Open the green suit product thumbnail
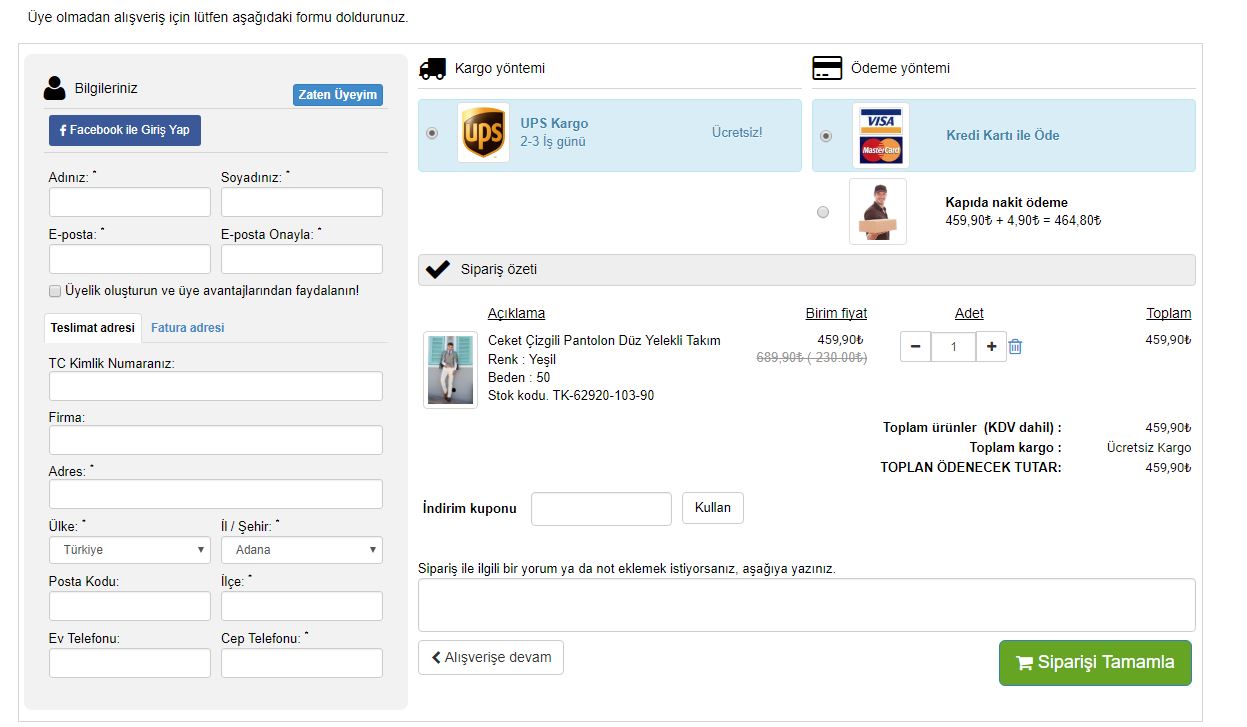The image size is (1247, 727). point(450,369)
